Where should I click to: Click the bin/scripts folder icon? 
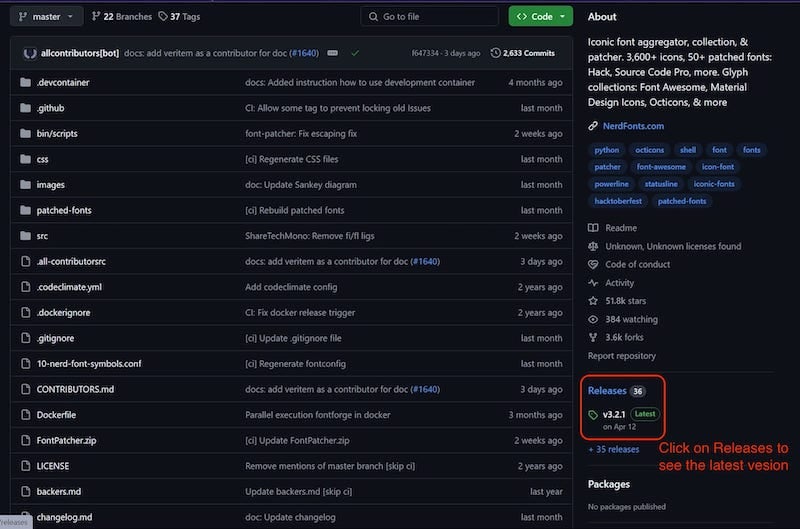coord(26,133)
